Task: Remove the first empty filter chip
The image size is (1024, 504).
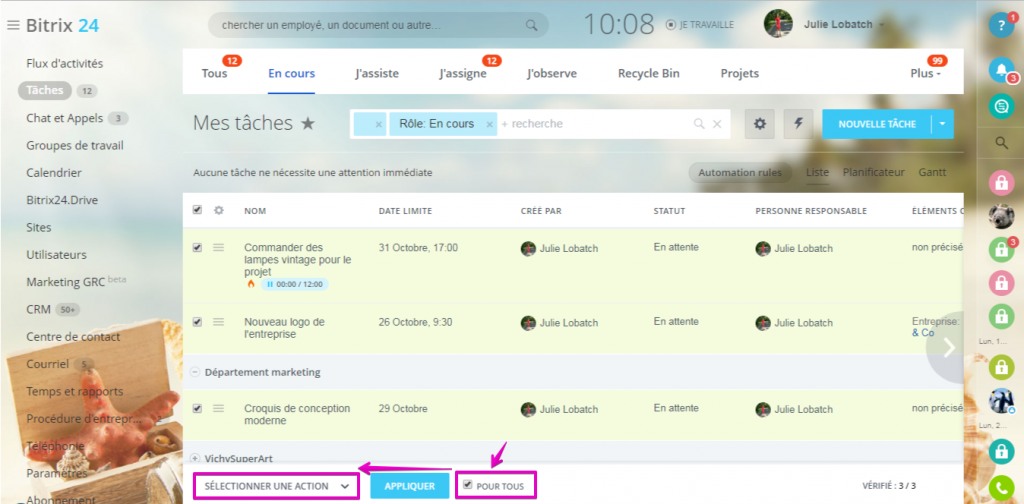Action: point(378,124)
